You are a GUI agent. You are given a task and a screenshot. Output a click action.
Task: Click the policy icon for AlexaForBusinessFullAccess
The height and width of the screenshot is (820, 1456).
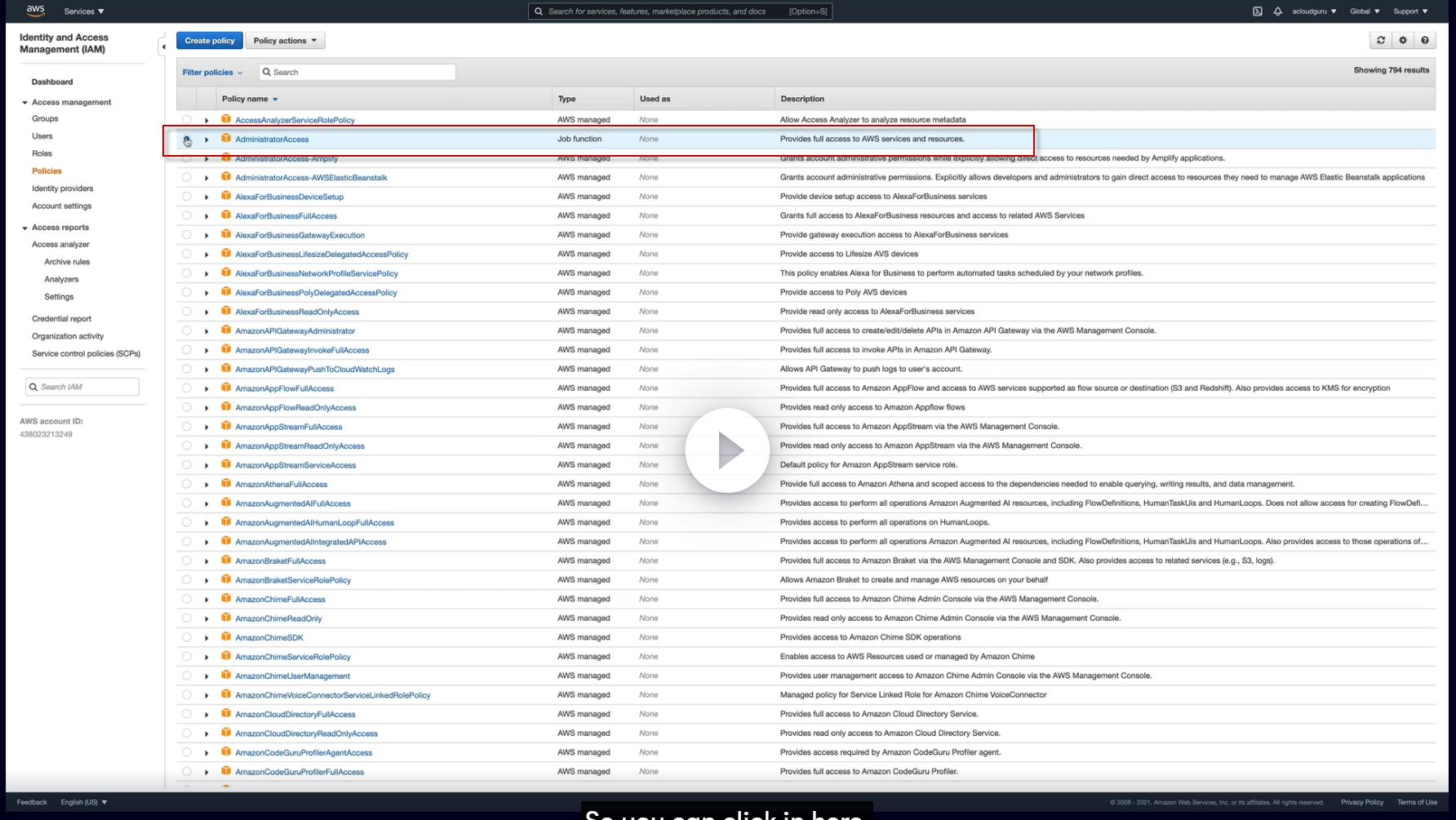226,215
